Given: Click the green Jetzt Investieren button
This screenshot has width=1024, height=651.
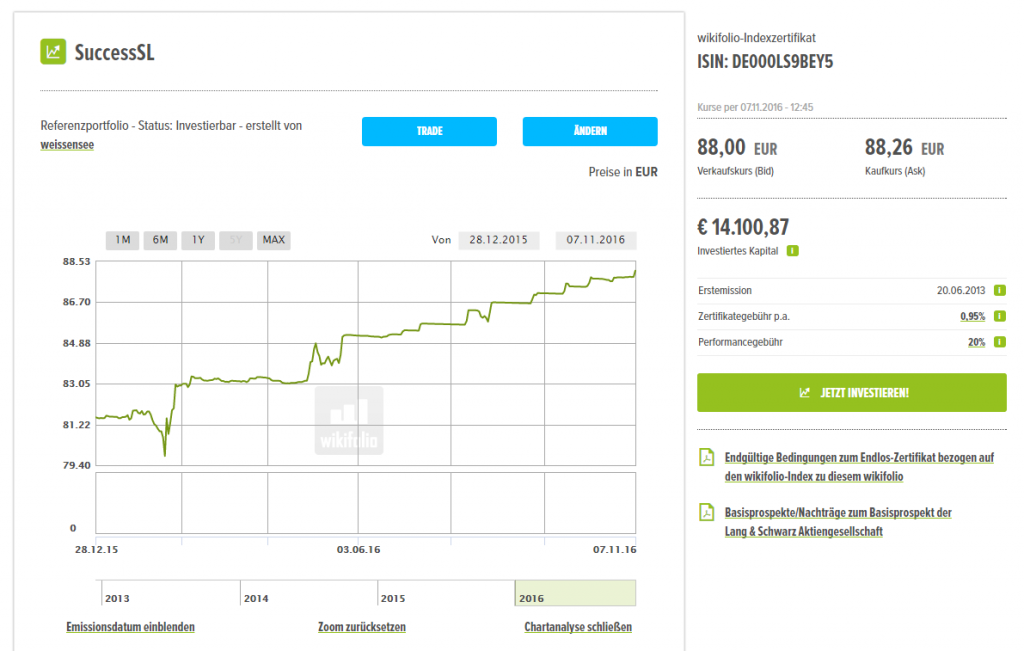Looking at the screenshot, I should 851,393.
